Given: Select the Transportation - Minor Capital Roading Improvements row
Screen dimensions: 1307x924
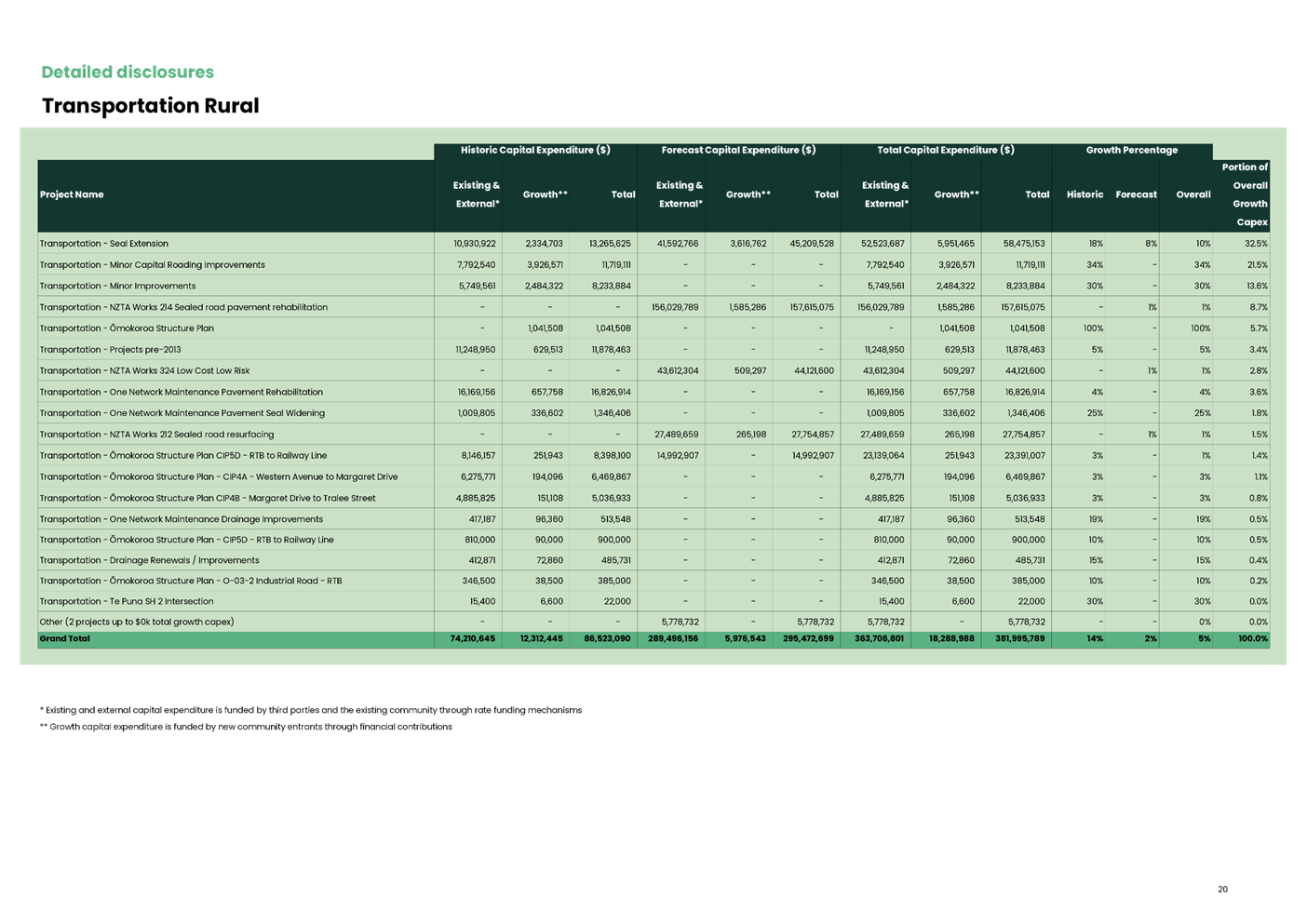Looking at the screenshot, I should click(152, 264).
